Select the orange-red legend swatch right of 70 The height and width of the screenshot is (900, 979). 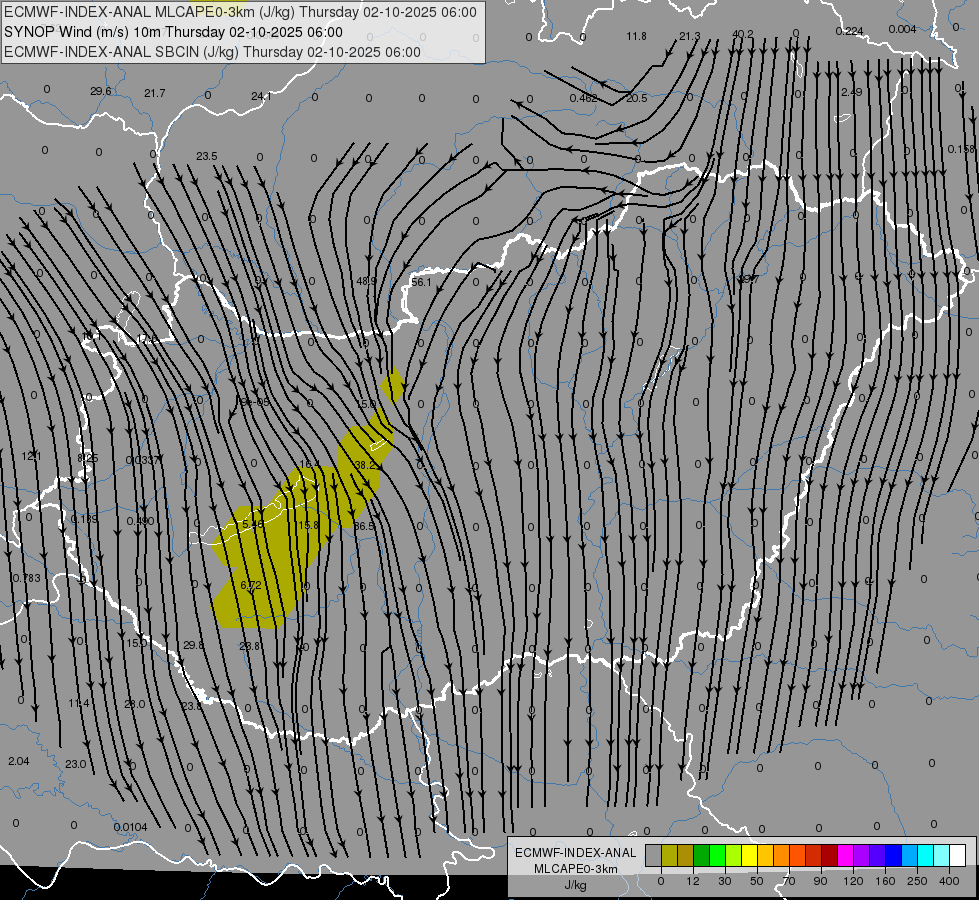coord(797,856)
